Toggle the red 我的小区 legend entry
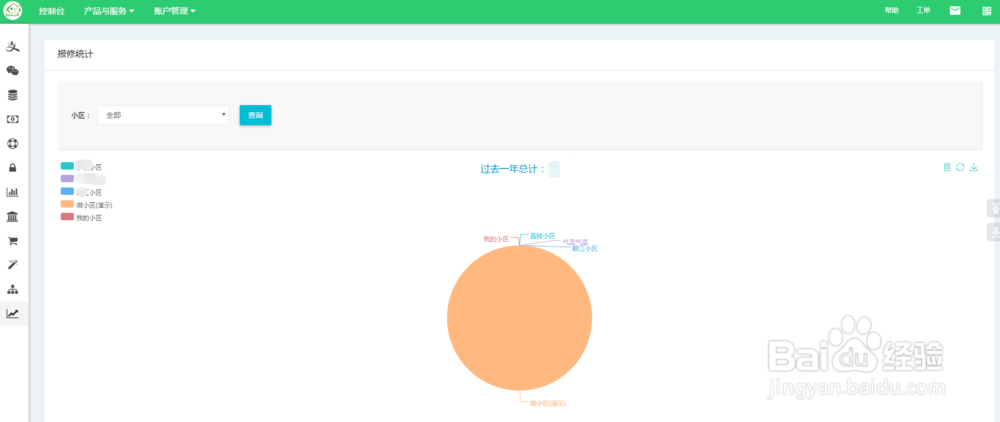Screen dimensions: 1000x422 82,217
